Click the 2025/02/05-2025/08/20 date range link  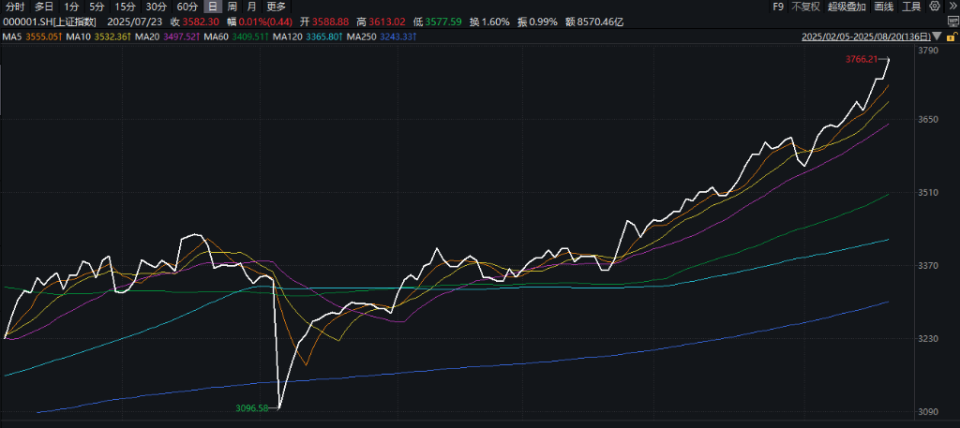[x=866, y=37]
